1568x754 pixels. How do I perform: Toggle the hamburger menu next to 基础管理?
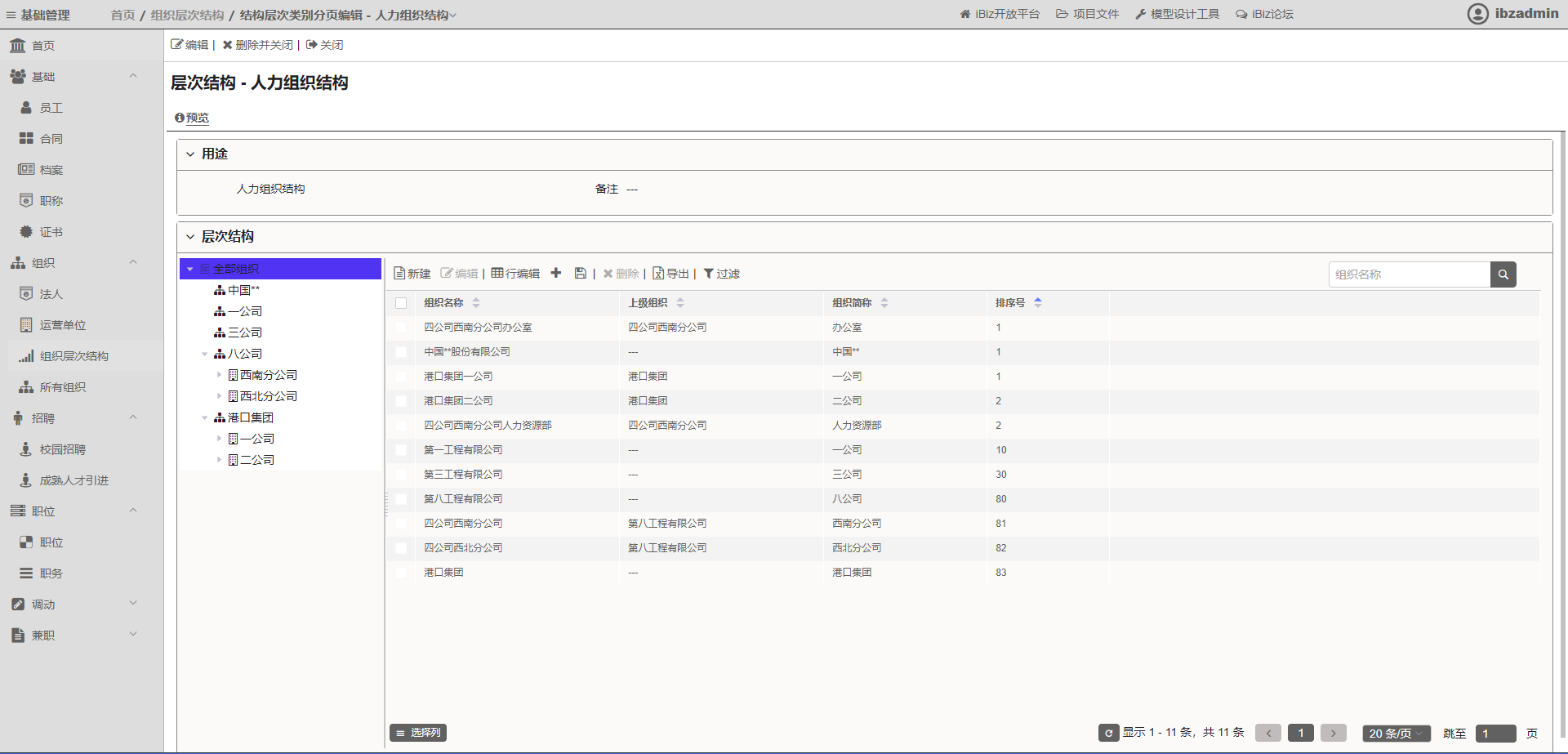[x=11, y=15]
